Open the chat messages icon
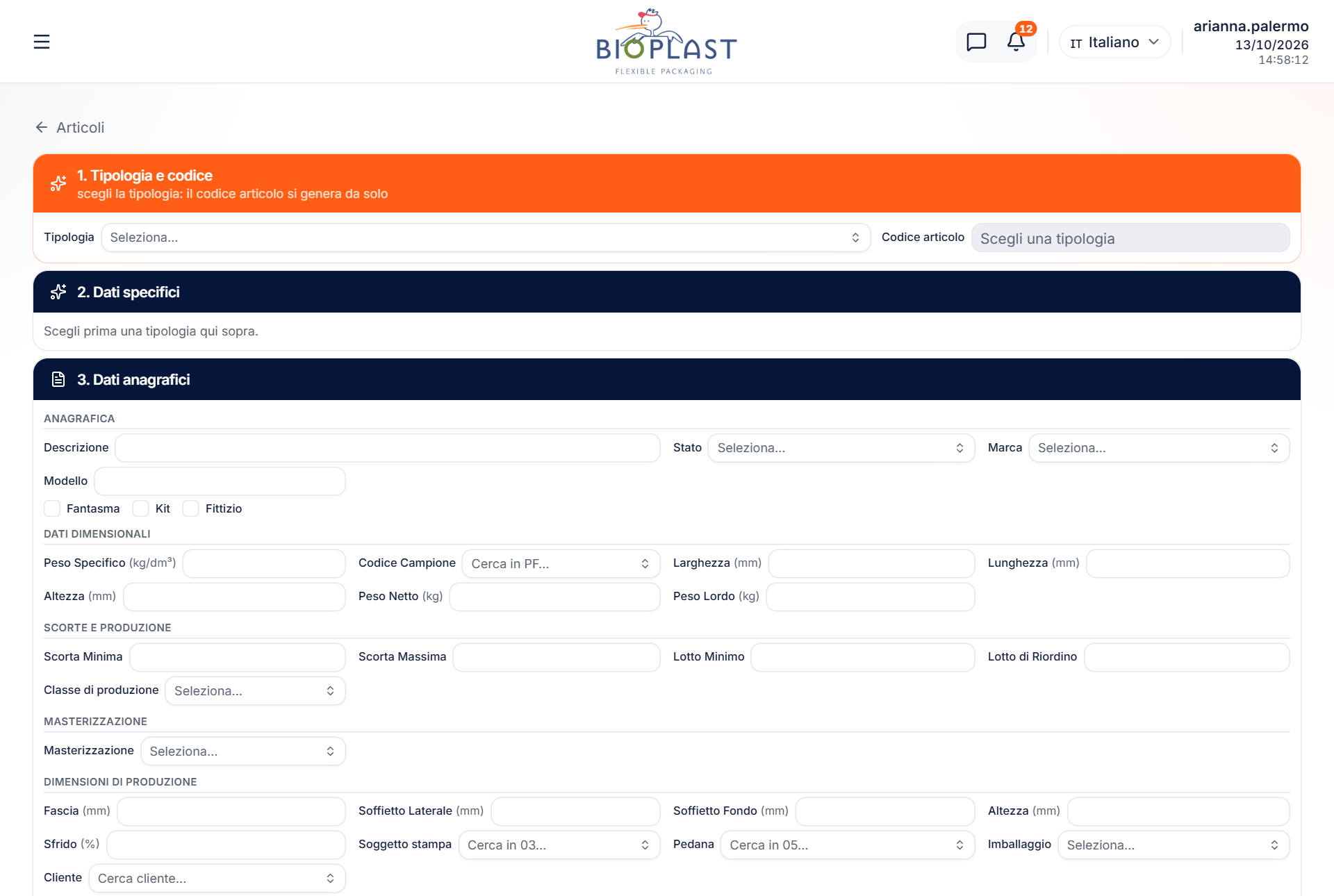This screenshot has height=896, width=1334. click(x=976, y=42)
